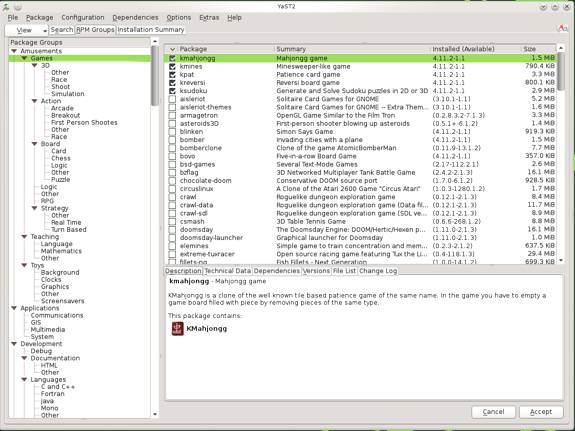Viewport: 575px width, 431px height.
Task: Collapse the Games tree node
Action: [24, 58]
